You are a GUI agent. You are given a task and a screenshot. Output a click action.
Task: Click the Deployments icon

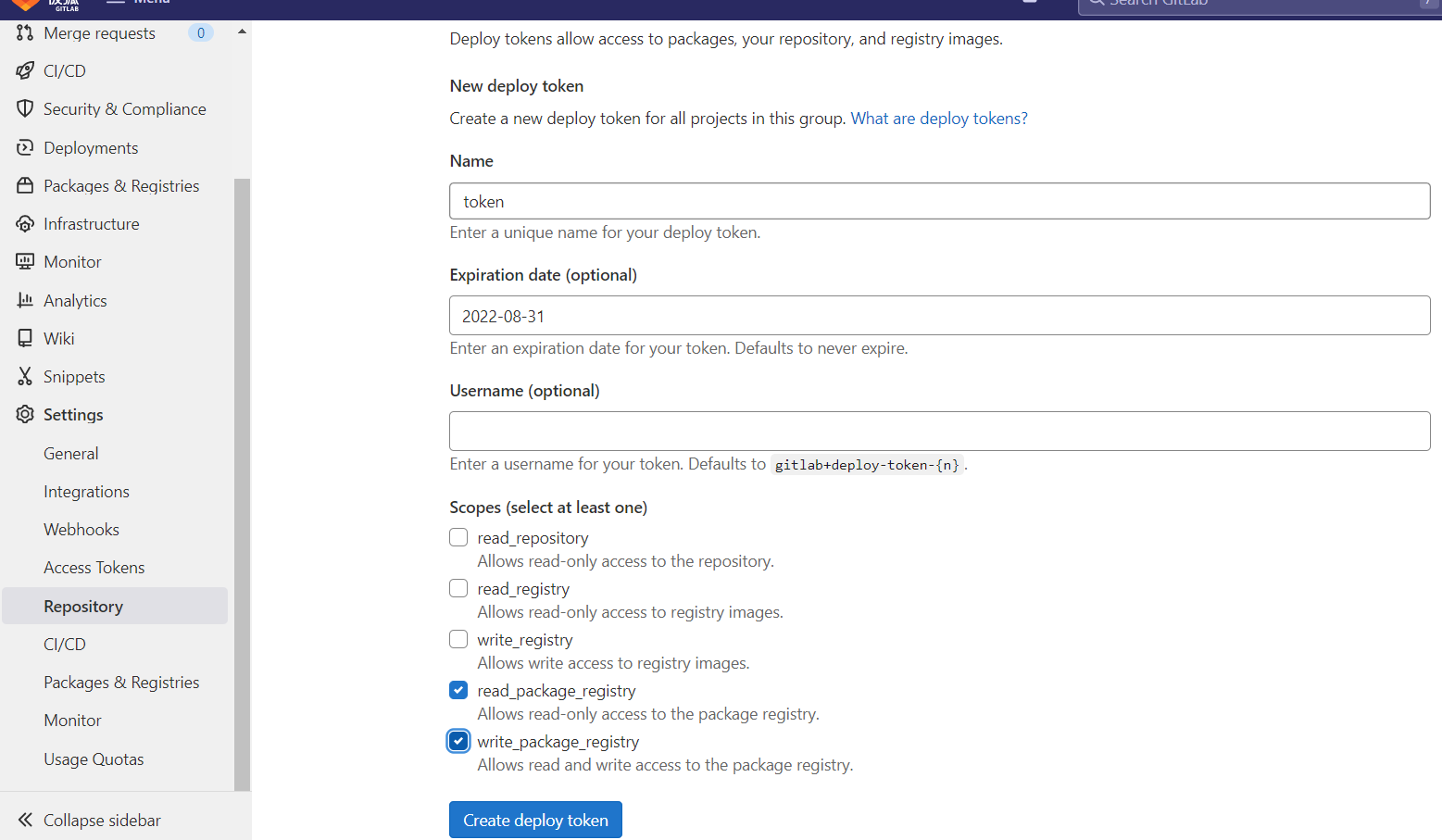pos(25,147)
